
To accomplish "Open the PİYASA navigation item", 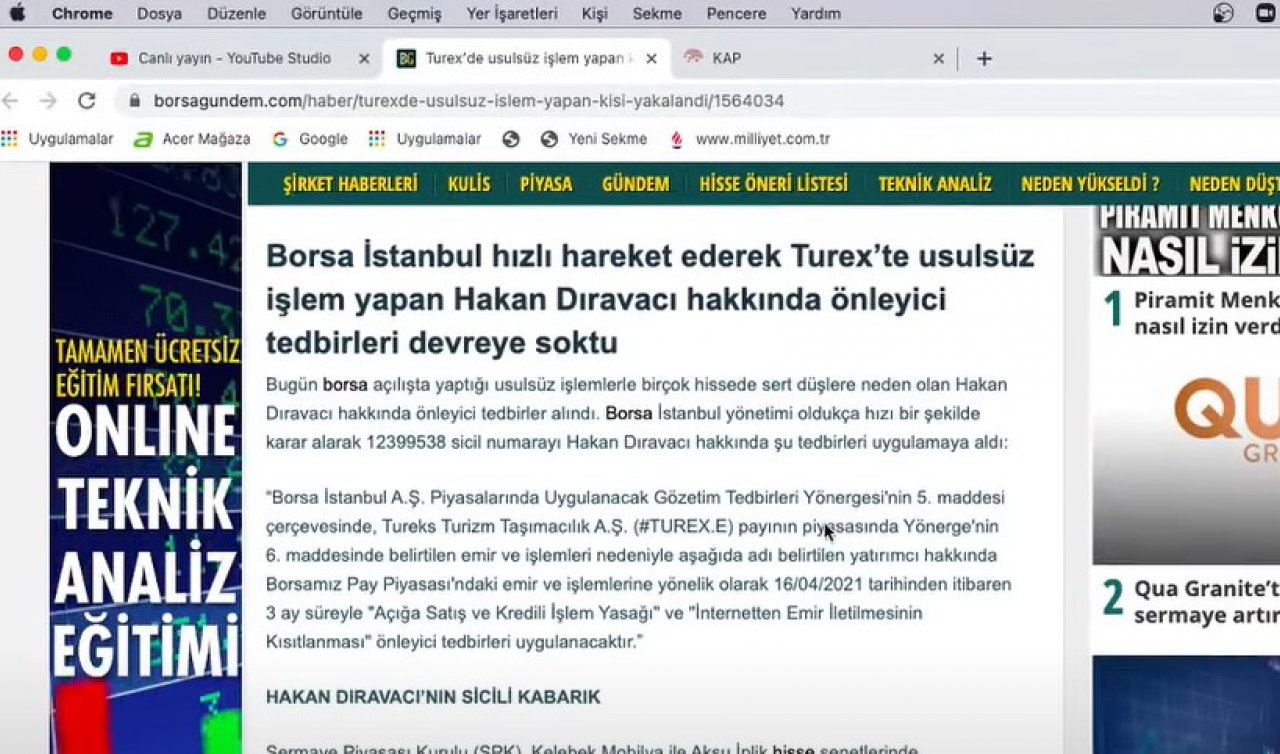I will (546, 184).
